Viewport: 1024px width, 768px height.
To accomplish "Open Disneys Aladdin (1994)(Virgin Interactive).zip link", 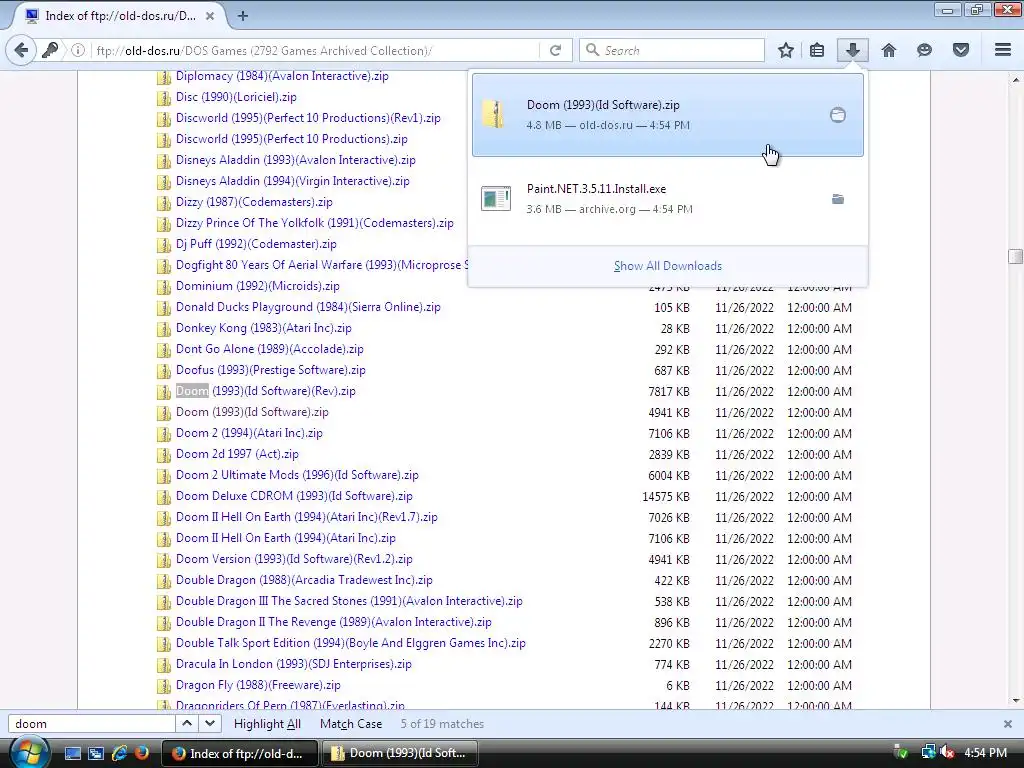I will coord(293,181).
